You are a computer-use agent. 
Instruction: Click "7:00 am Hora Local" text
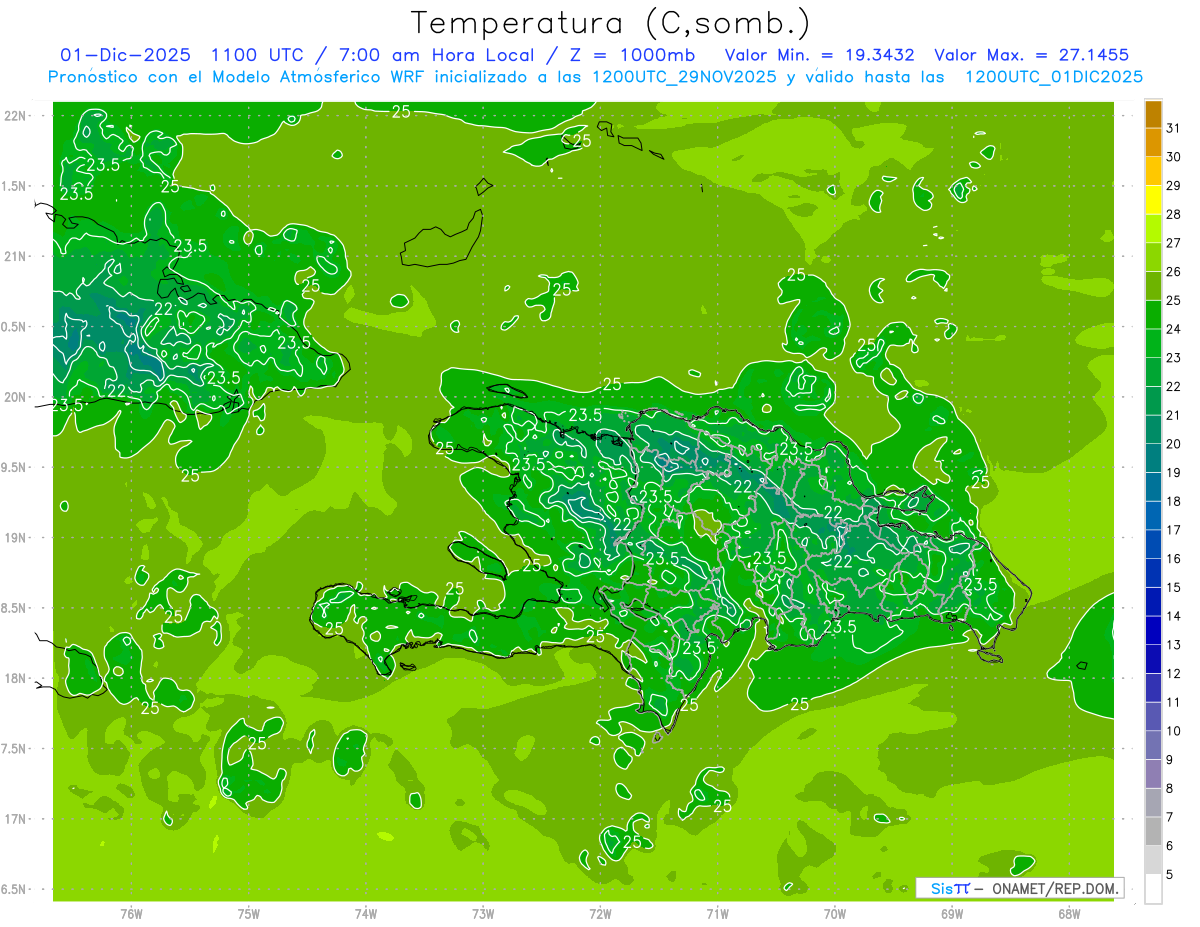(x=440, y=55)
